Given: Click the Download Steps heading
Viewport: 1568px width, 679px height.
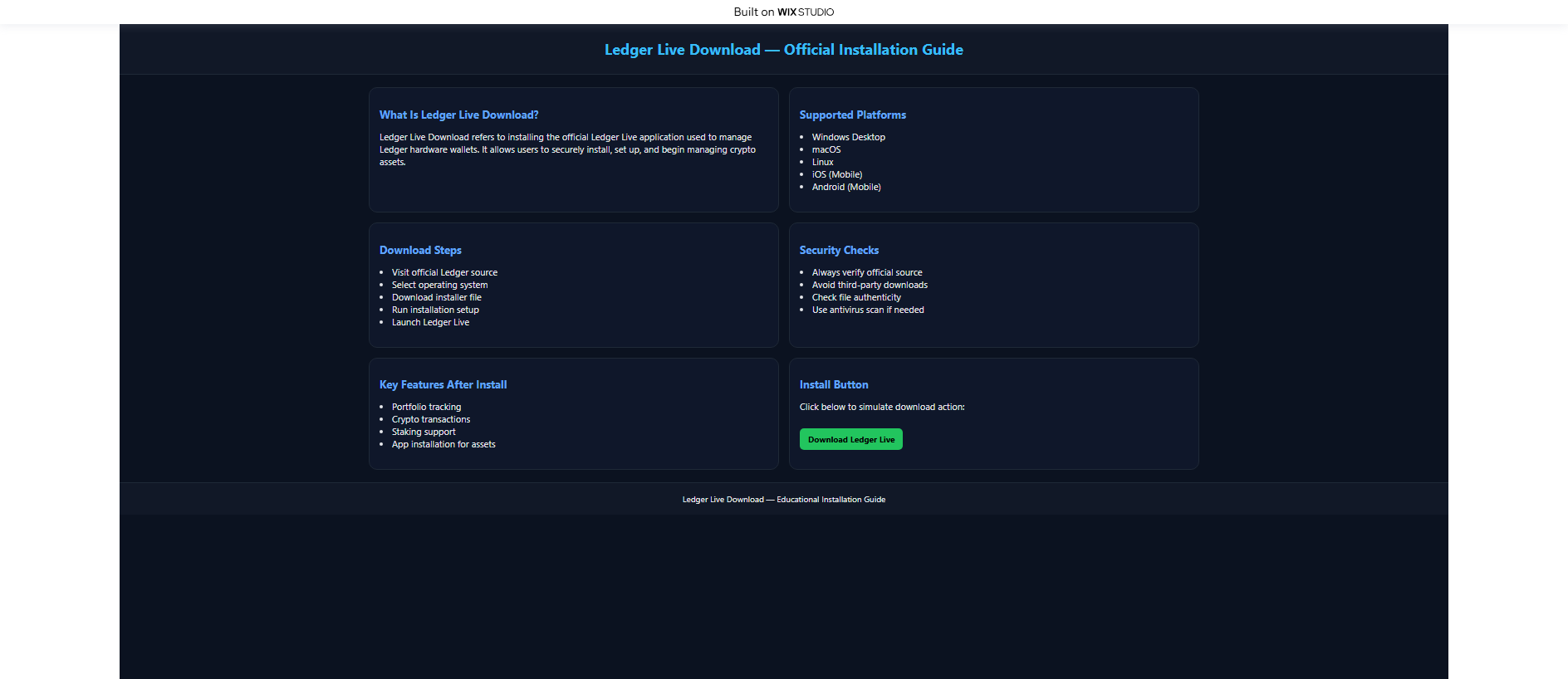Looking at the screenshot, I should point(420,250).
